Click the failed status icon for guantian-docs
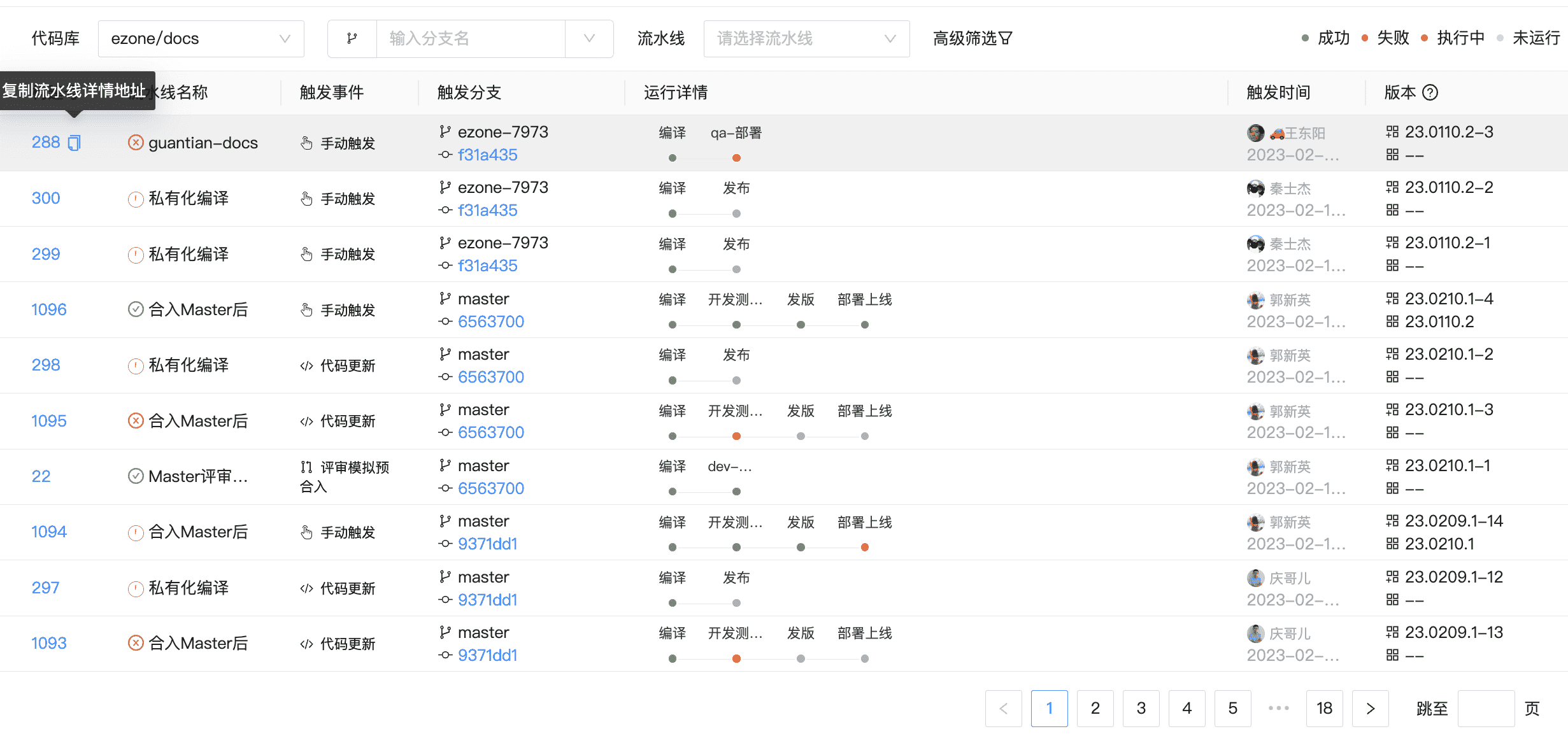The image size is (1568, 736). click(135, 143)
